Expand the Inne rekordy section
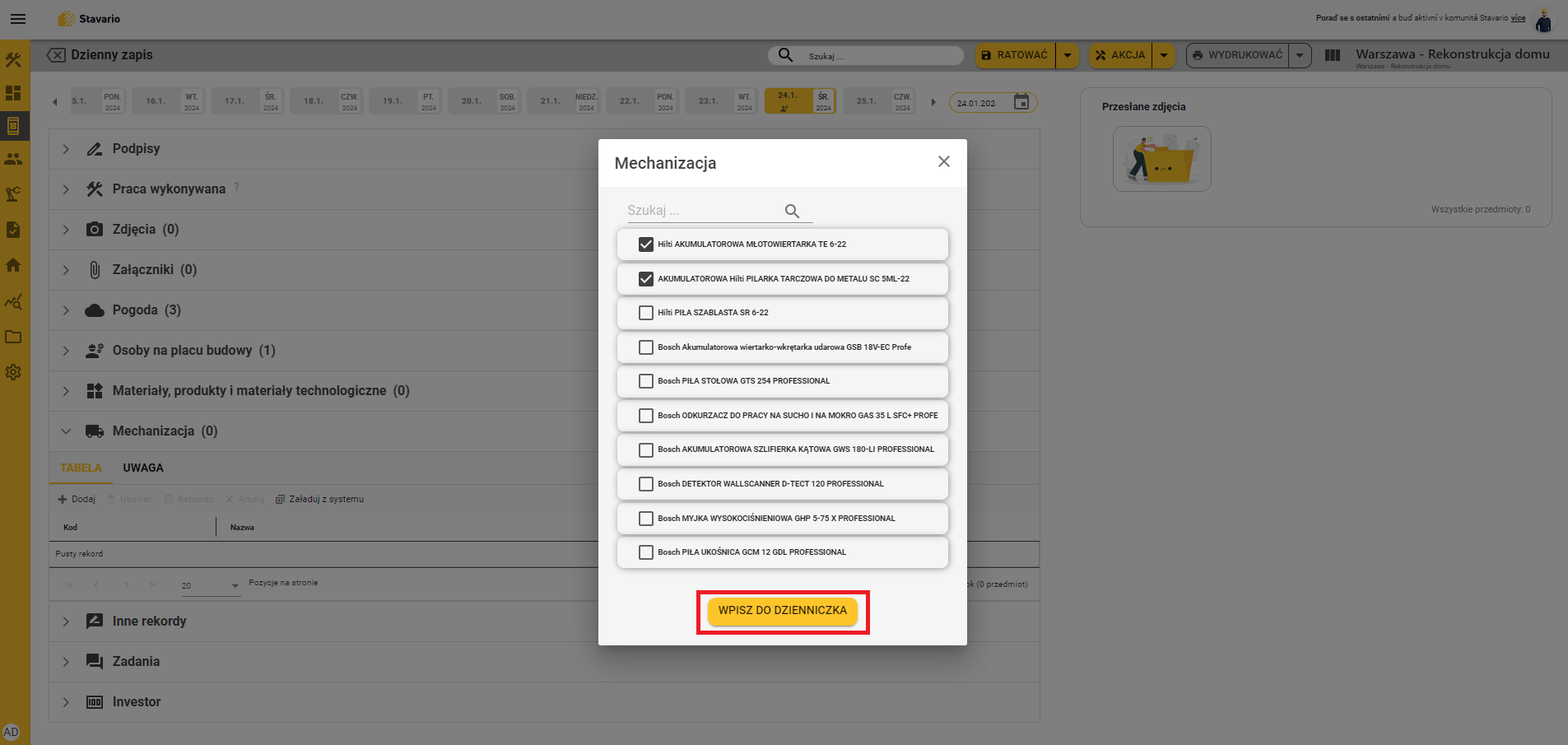This screenshot has height=745, width=1568. point(66,622)
